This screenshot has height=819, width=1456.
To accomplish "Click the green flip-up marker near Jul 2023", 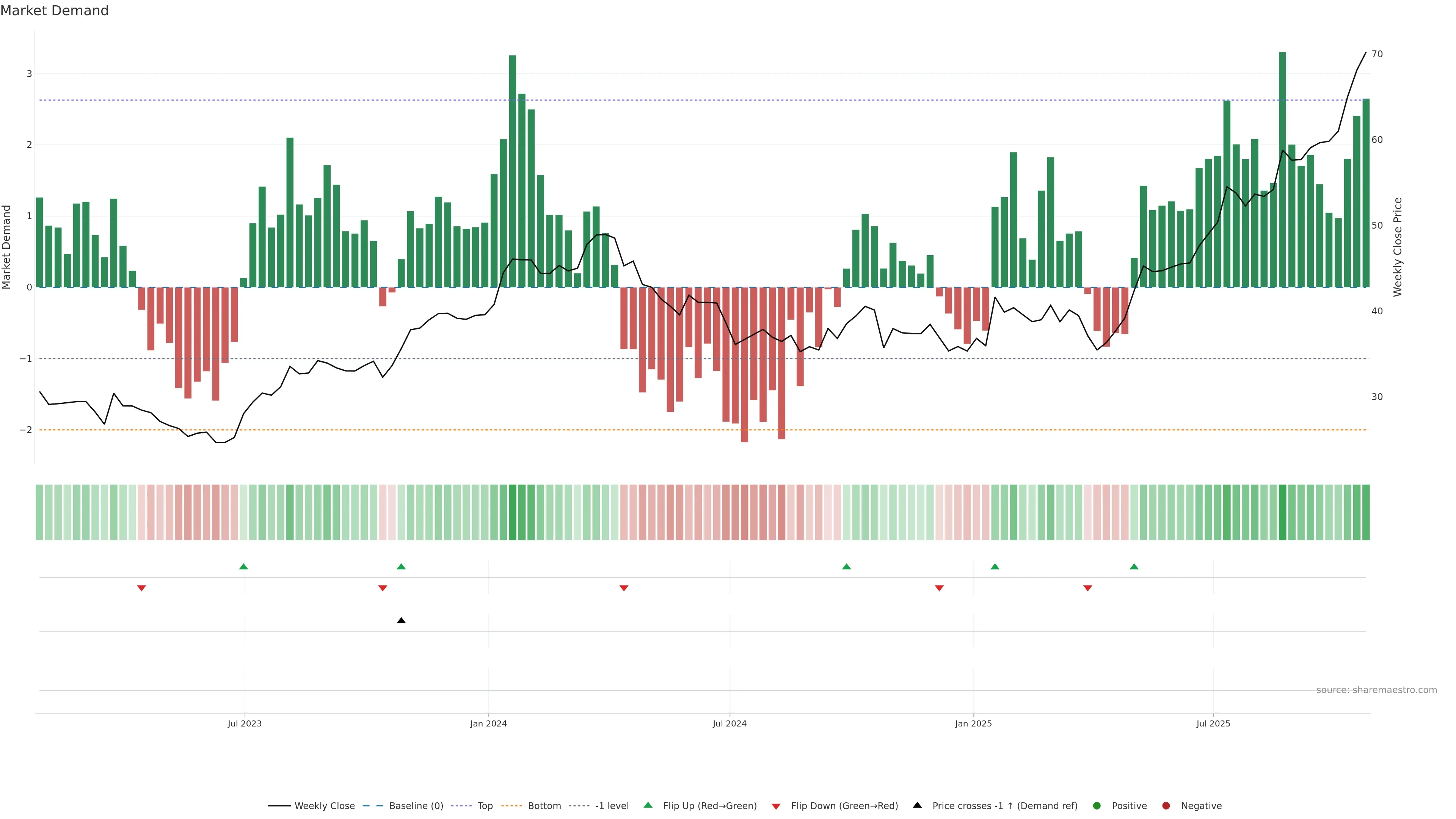I will point(243,566).
